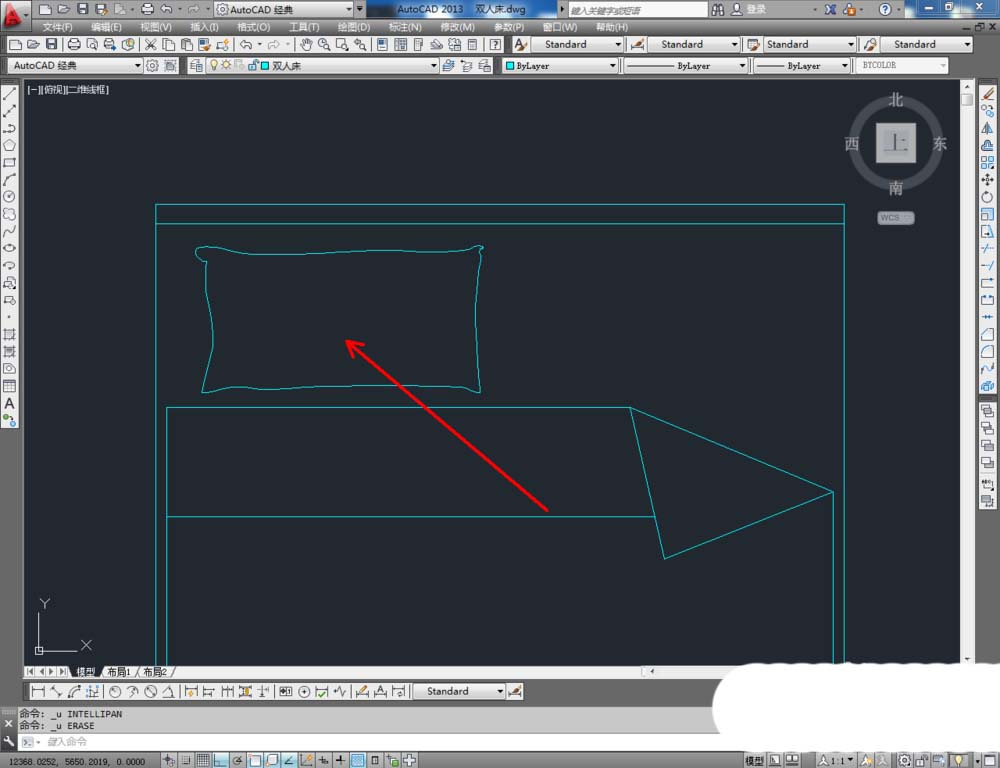Viewport: 1000px width, 768px height.
Task: Toggle Lineweight display in status bar
Action: click(341, 760)
